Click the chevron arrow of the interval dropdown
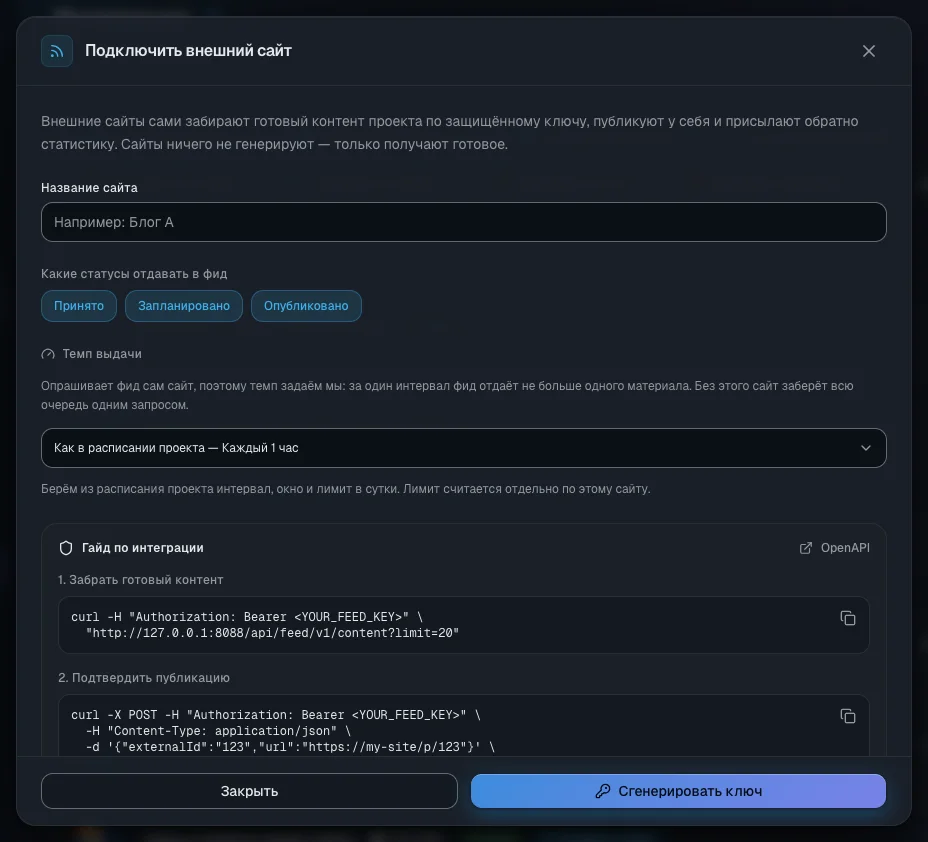 pyautogui.click(x=865, y=448)
